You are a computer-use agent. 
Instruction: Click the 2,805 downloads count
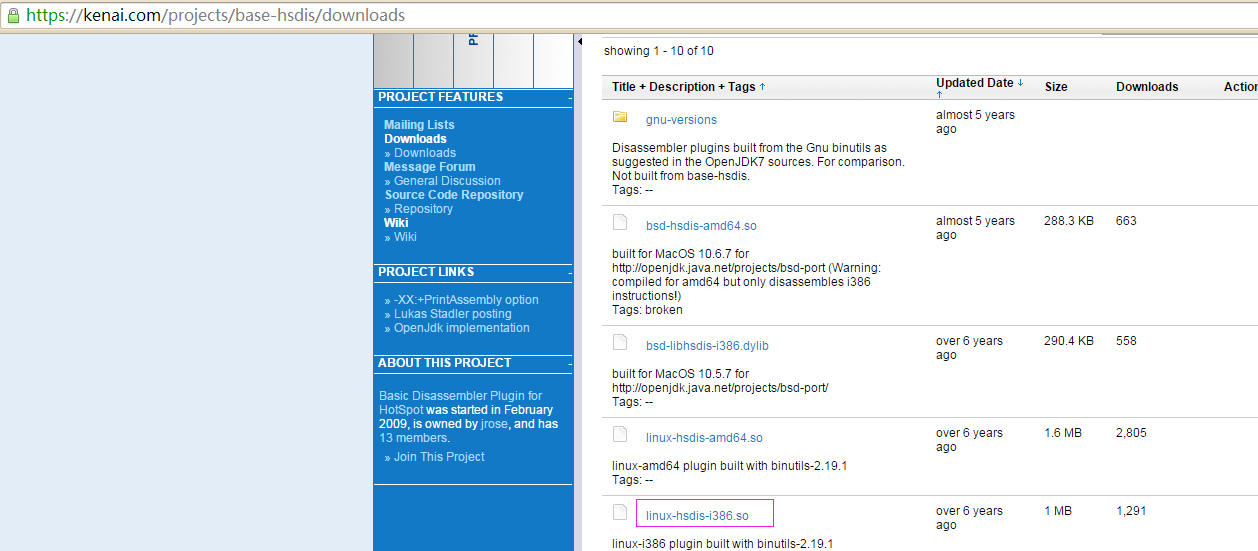1131,433
